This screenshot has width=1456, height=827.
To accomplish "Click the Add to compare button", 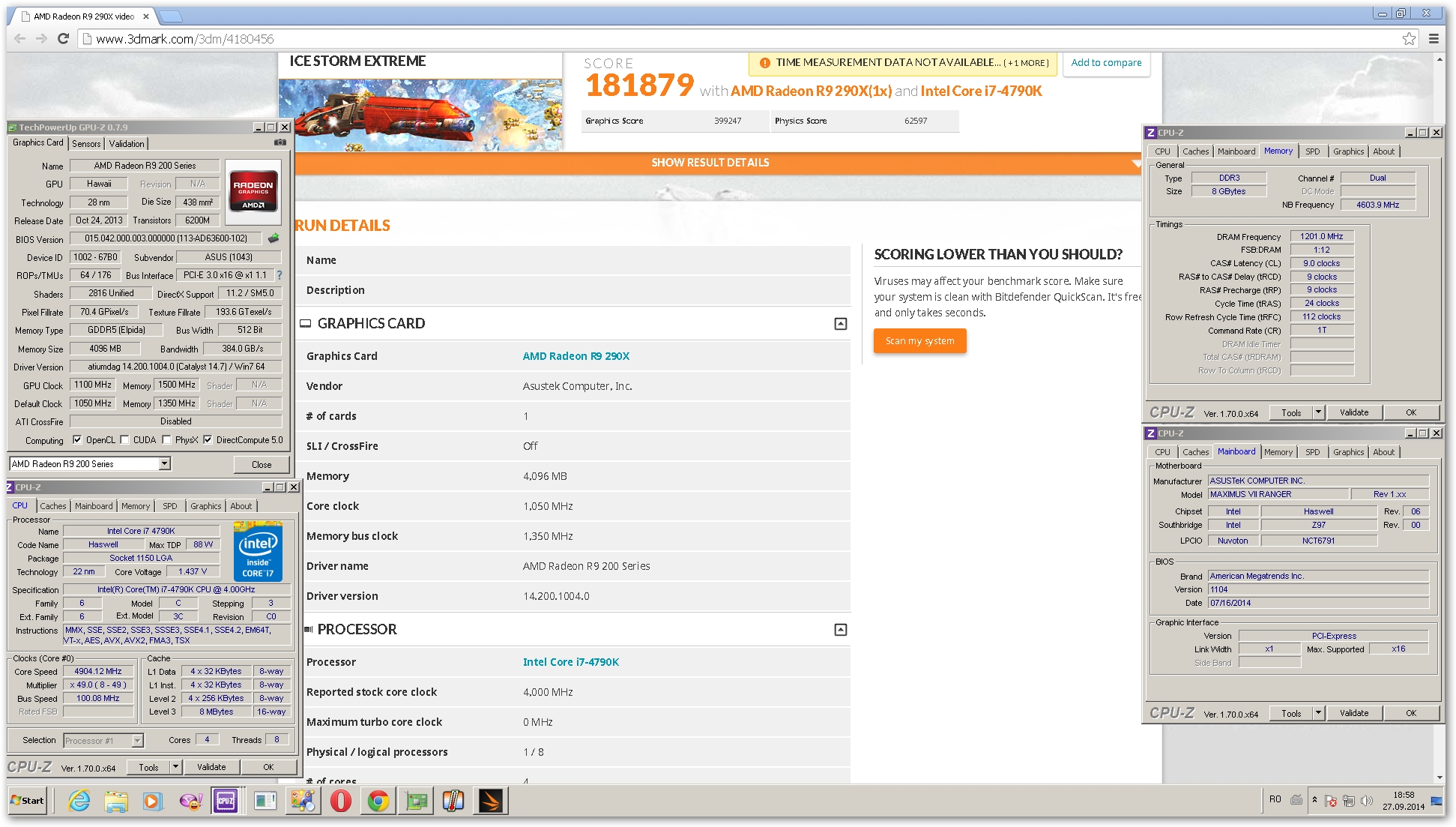I will coord(1106,63).
